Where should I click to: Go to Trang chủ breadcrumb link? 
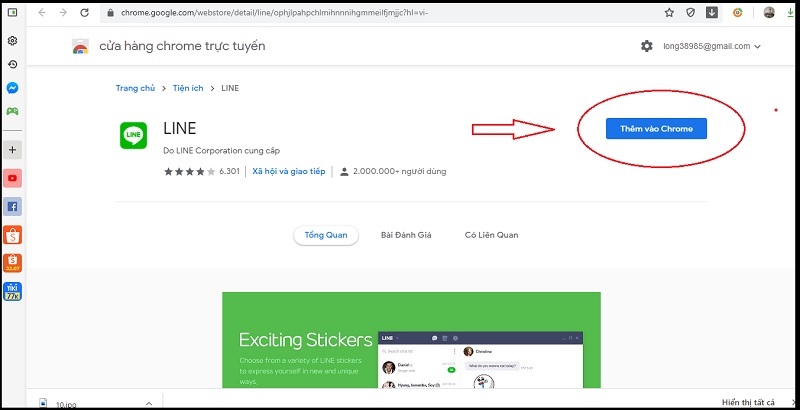pyautogui.click(x=135, y=88)
